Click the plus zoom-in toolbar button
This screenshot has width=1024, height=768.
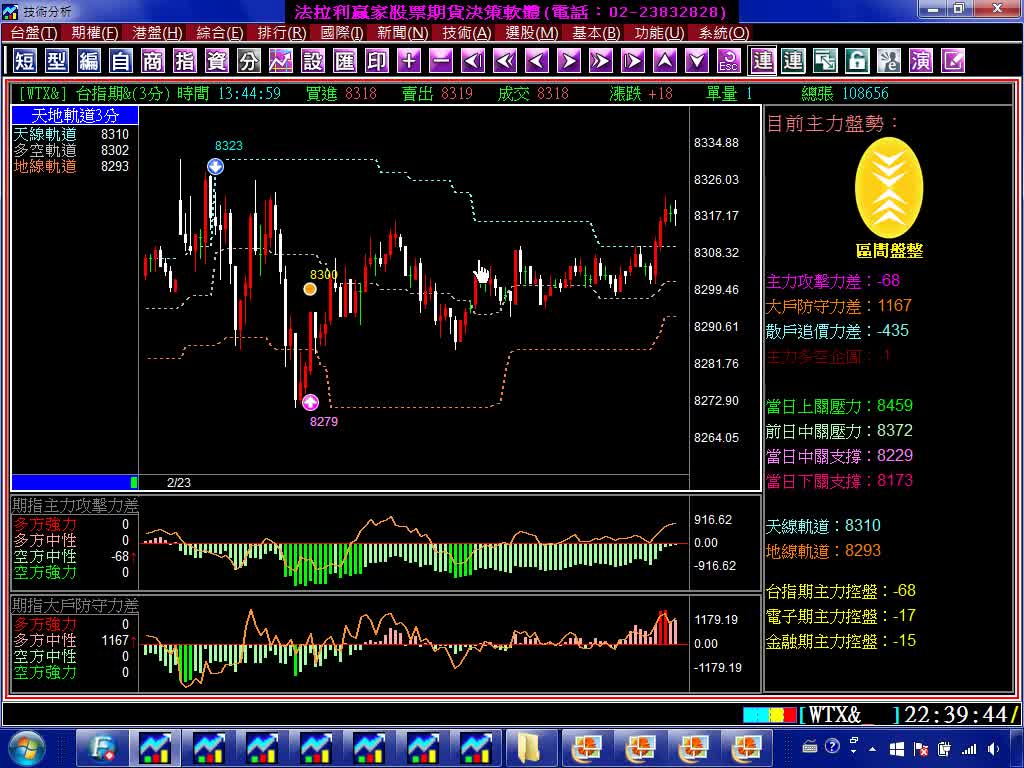point(409,61)
